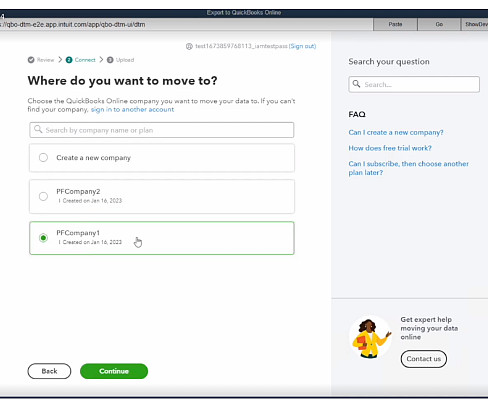Viewport: 488px width, 407px height.
Task: Click the 'Where do you want to move to?' heading
Action: (122, 81)
